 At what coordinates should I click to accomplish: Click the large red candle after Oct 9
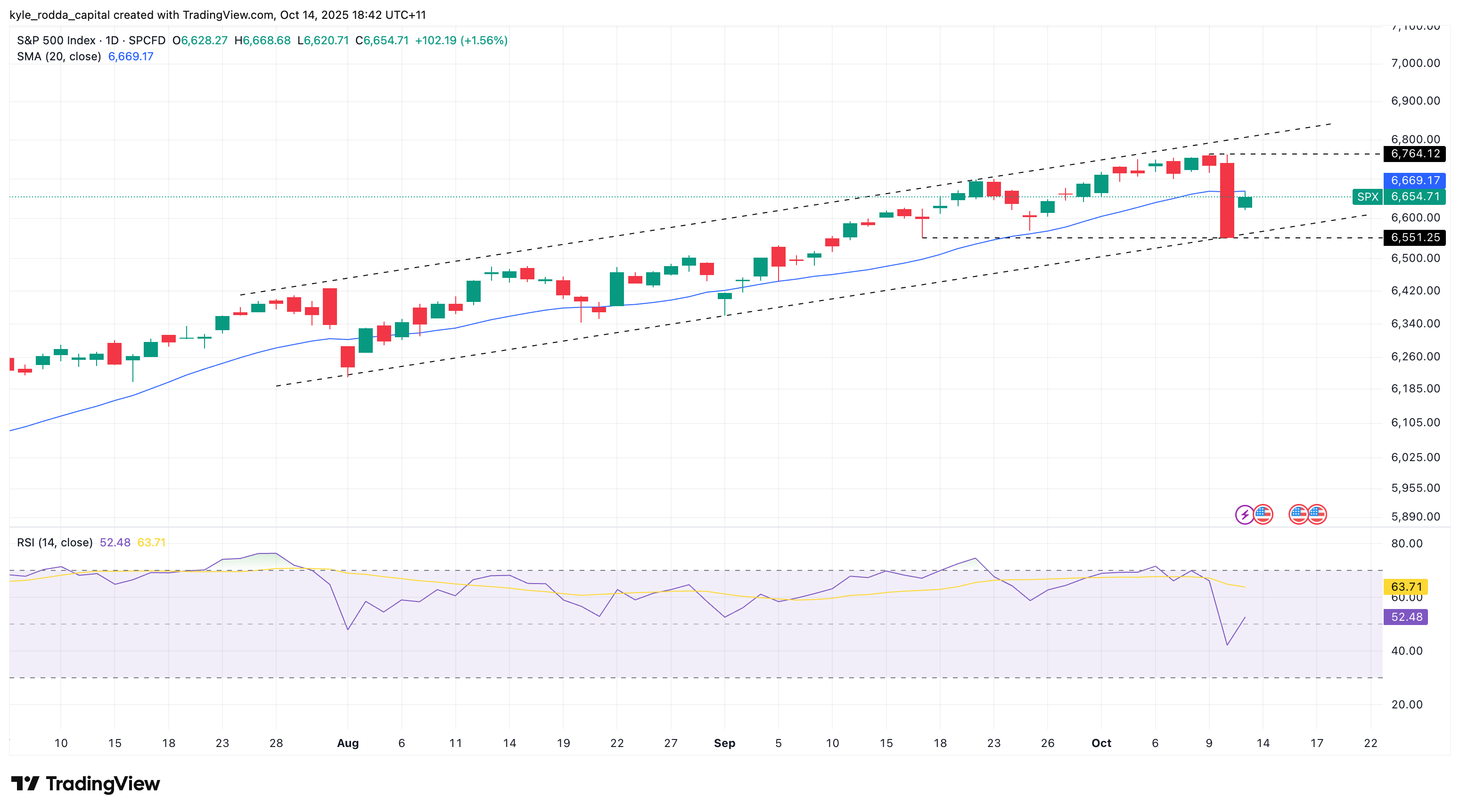1227,200
